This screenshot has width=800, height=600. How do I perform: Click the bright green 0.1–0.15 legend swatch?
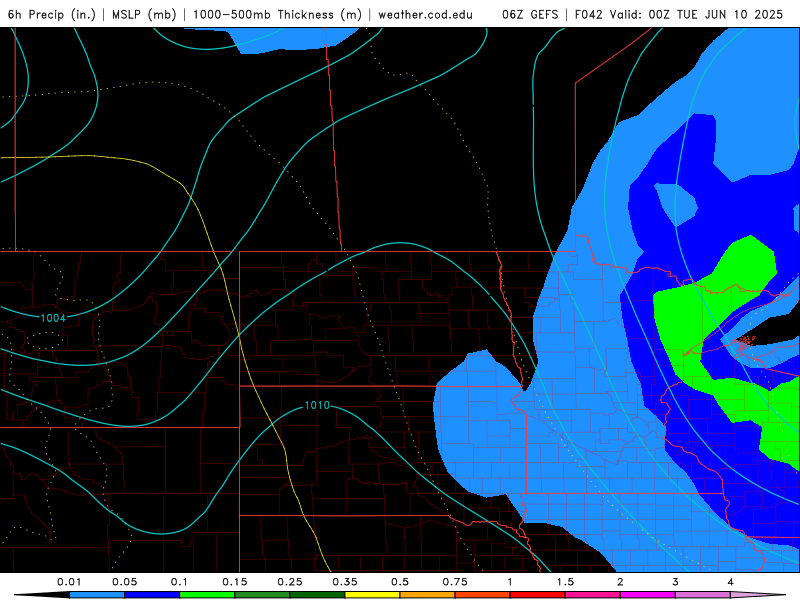click(x=207, y=595)
